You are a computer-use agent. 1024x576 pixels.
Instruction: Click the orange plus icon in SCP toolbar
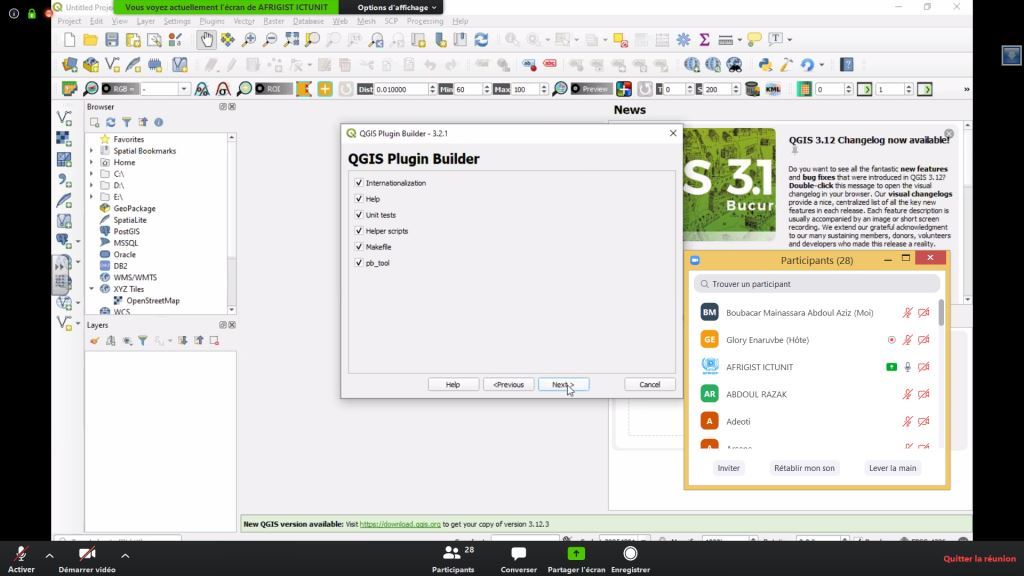[325, 89]
